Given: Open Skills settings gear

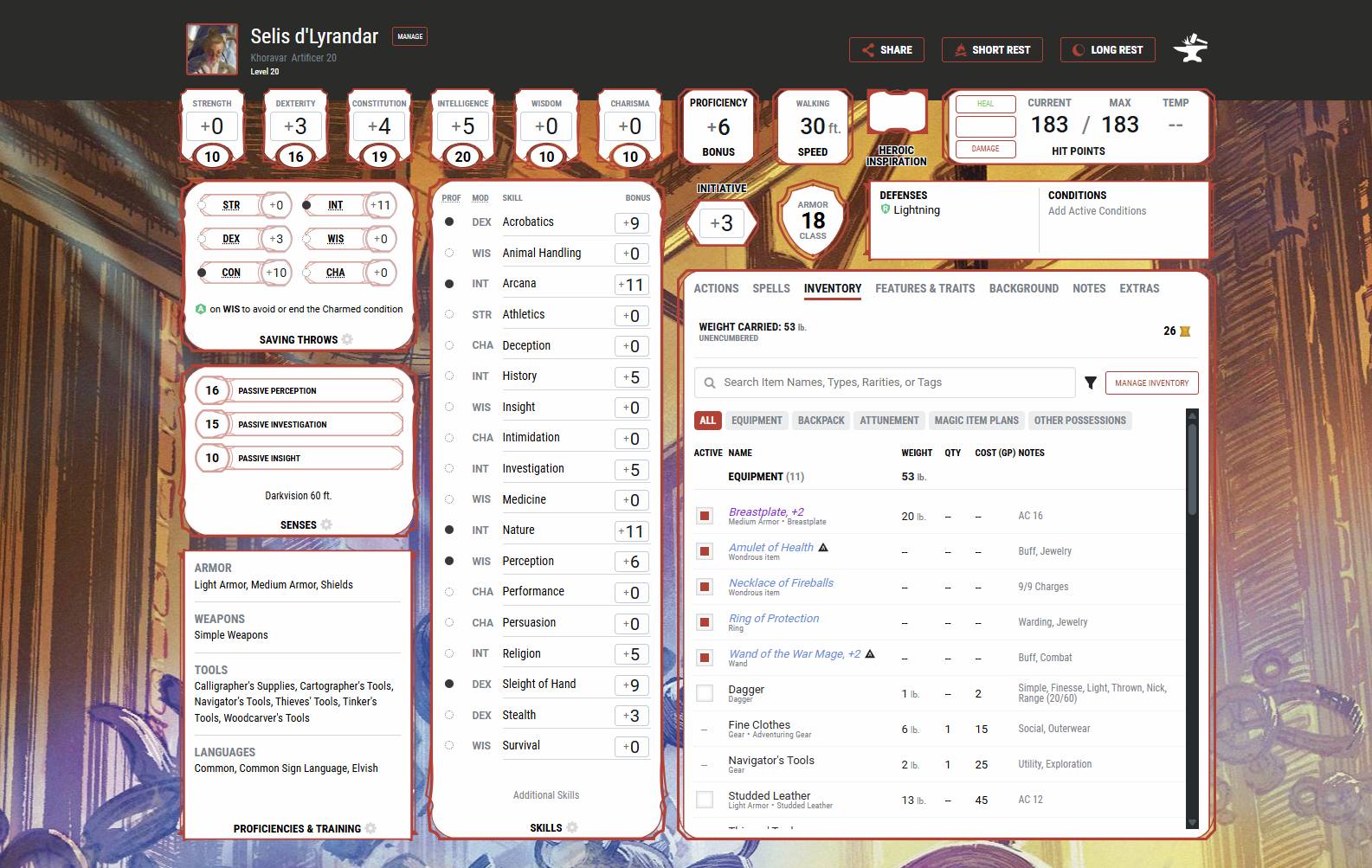Looking at the screenshot, I should tap(572, 827).
